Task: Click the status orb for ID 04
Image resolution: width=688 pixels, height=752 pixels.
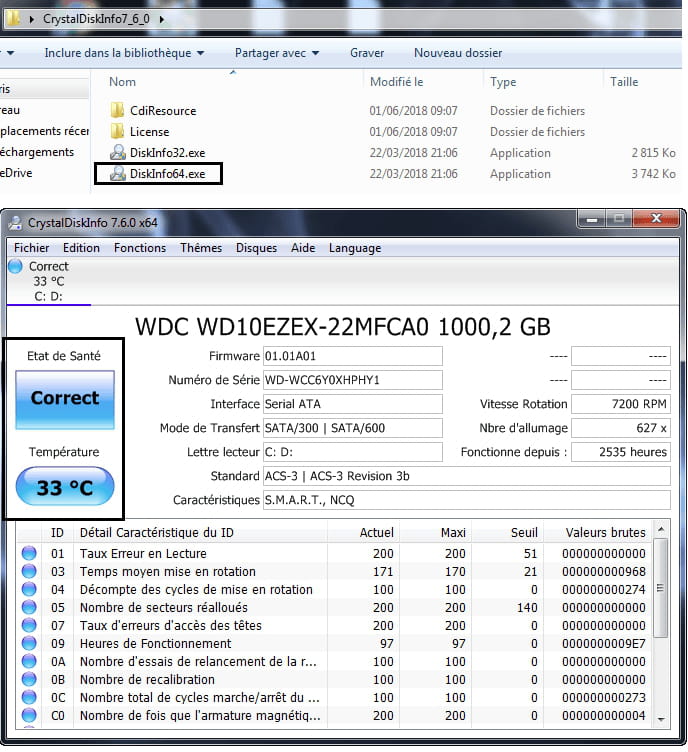Action: pos(29,589)
